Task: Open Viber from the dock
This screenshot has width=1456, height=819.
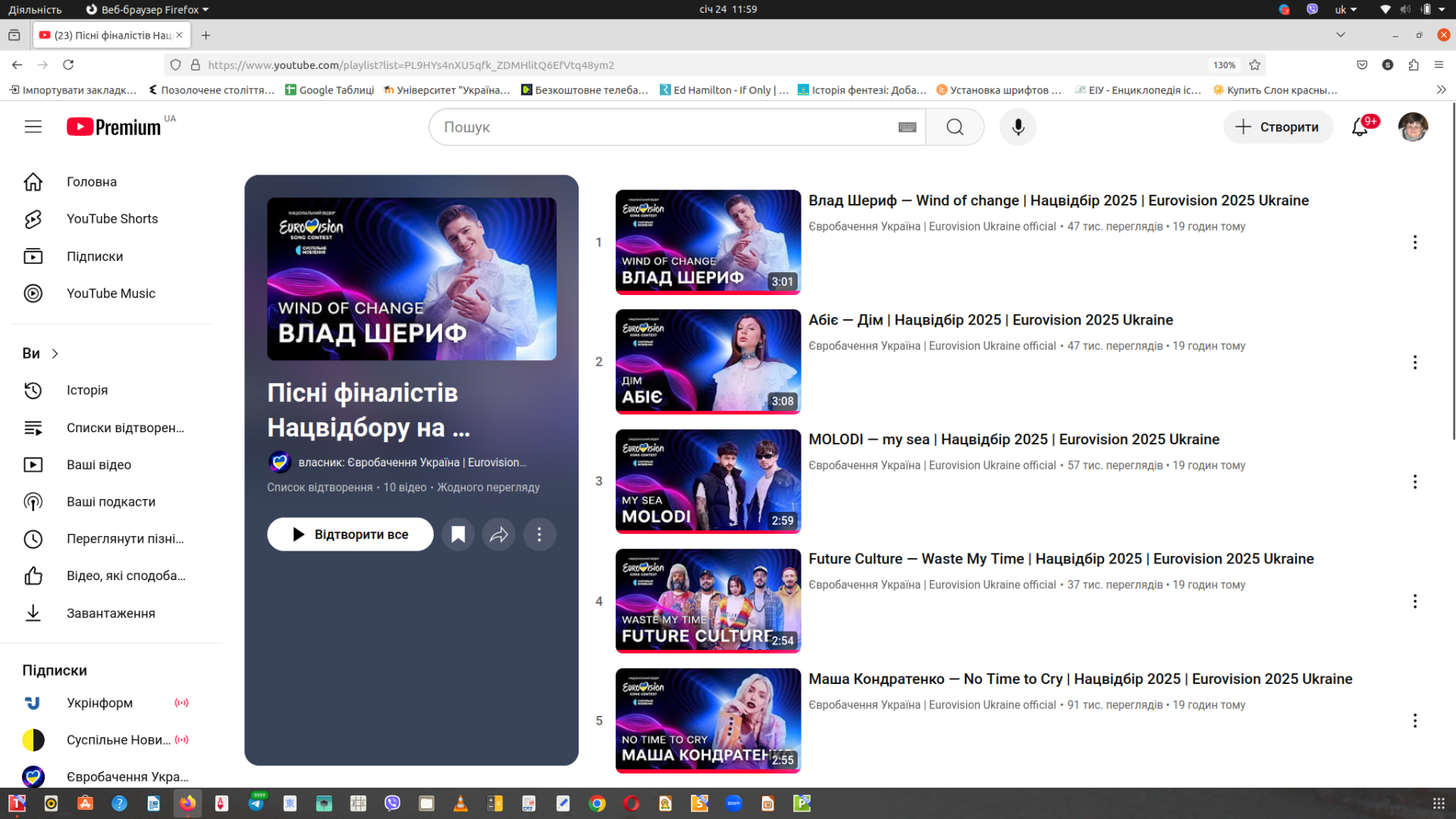Action: [x=392, y=804]
